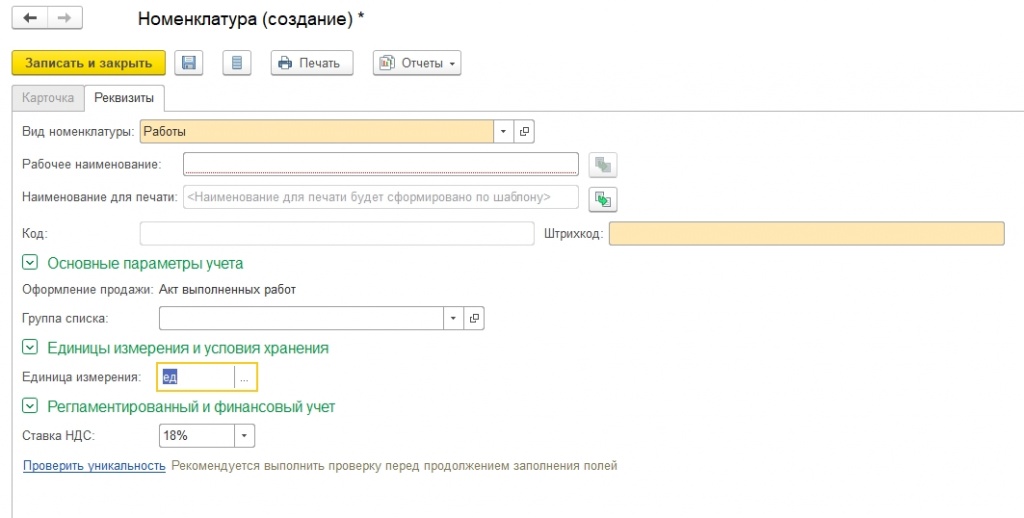Open the Вид номенклатуры dropdown list

click(503, 132)
